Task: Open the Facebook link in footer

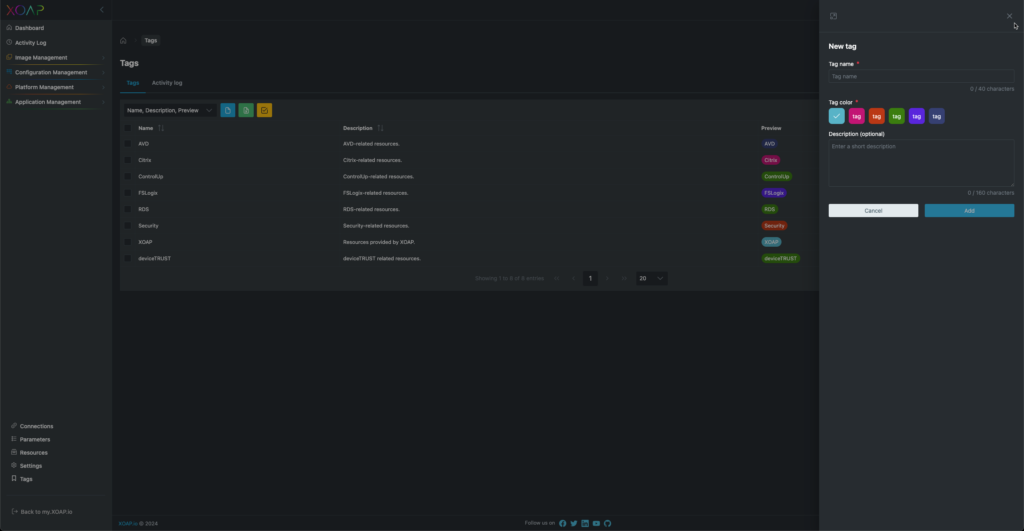Action: (562, 523)
